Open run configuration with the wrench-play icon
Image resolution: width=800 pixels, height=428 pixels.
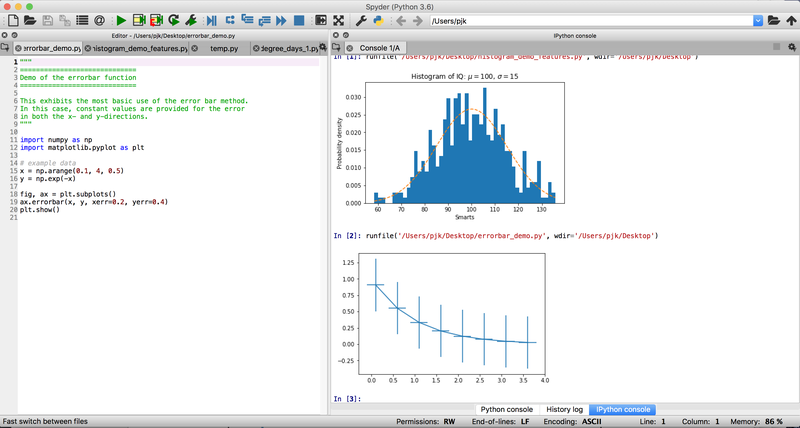point(191,20)
